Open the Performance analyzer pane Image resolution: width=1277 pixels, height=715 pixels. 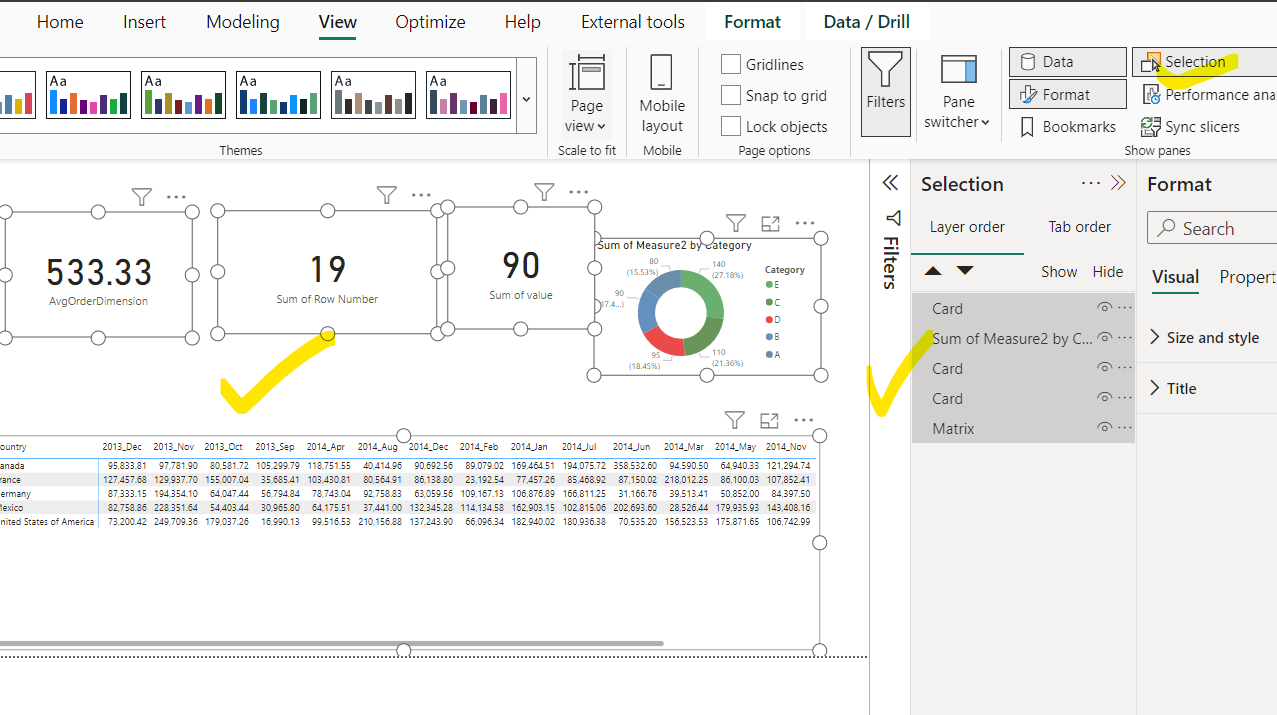(x=1208, y=95)
